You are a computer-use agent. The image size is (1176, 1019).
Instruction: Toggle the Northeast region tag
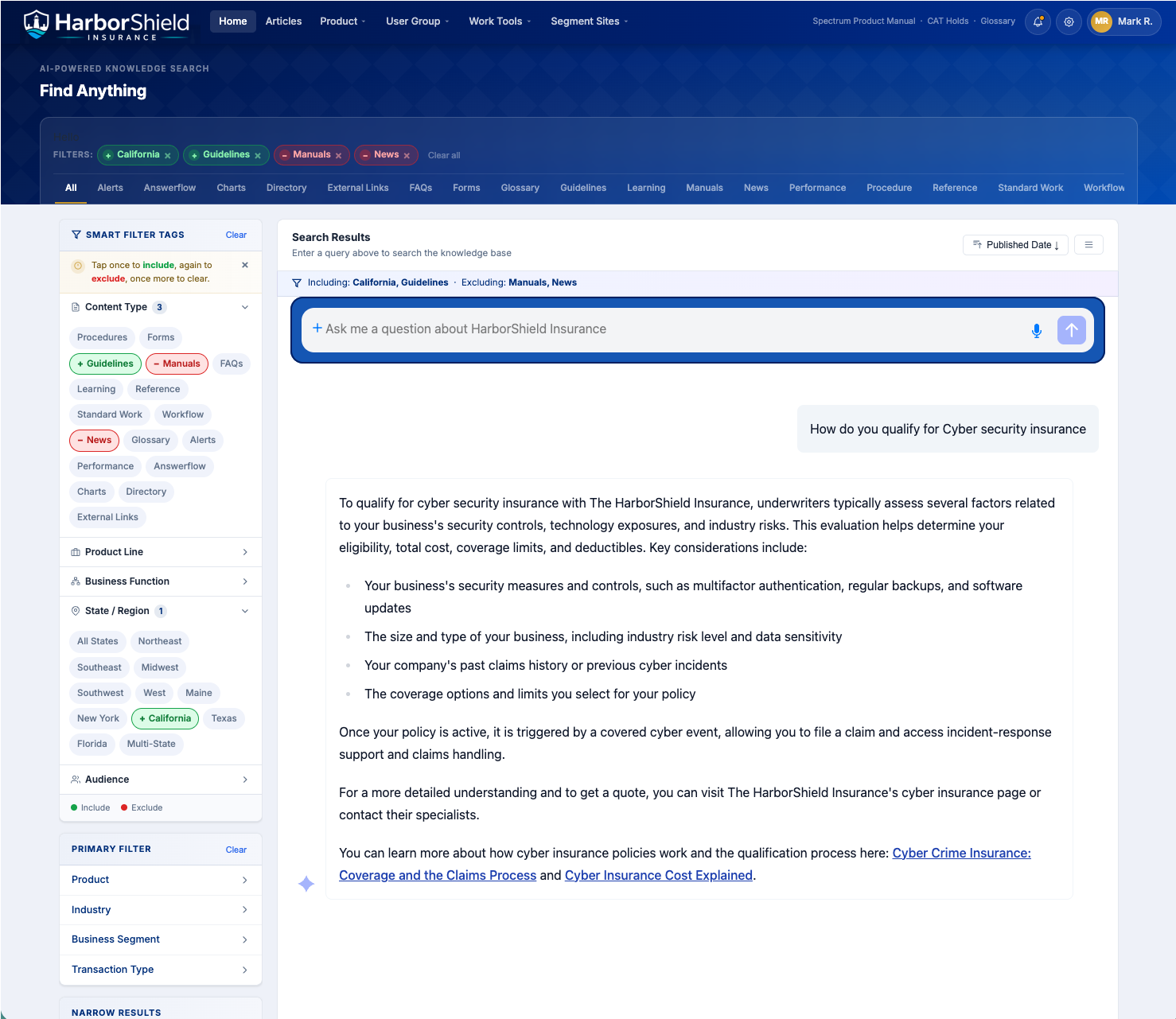pos(160,641)
